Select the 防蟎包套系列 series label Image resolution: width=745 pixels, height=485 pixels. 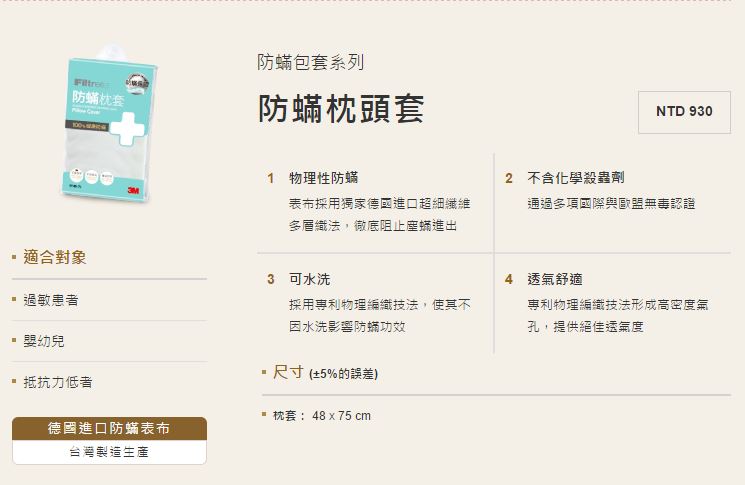point(311,62)
